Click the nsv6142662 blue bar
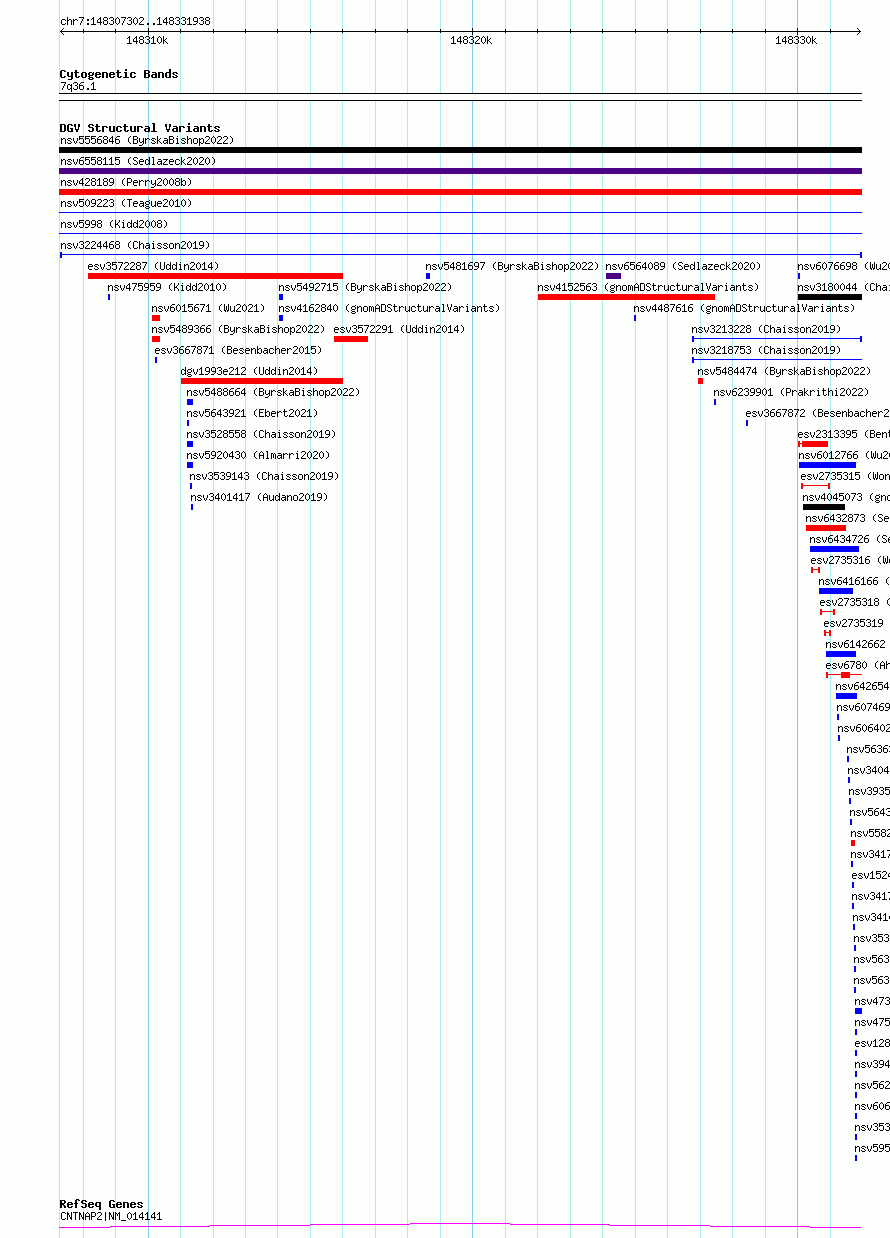The image size is (890, 1238). [x=840, y=654]
